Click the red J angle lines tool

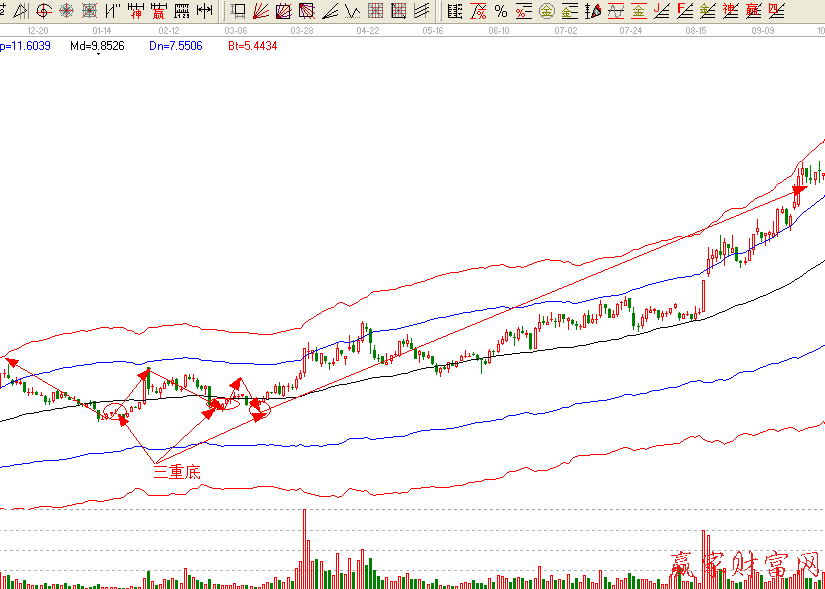661,12
